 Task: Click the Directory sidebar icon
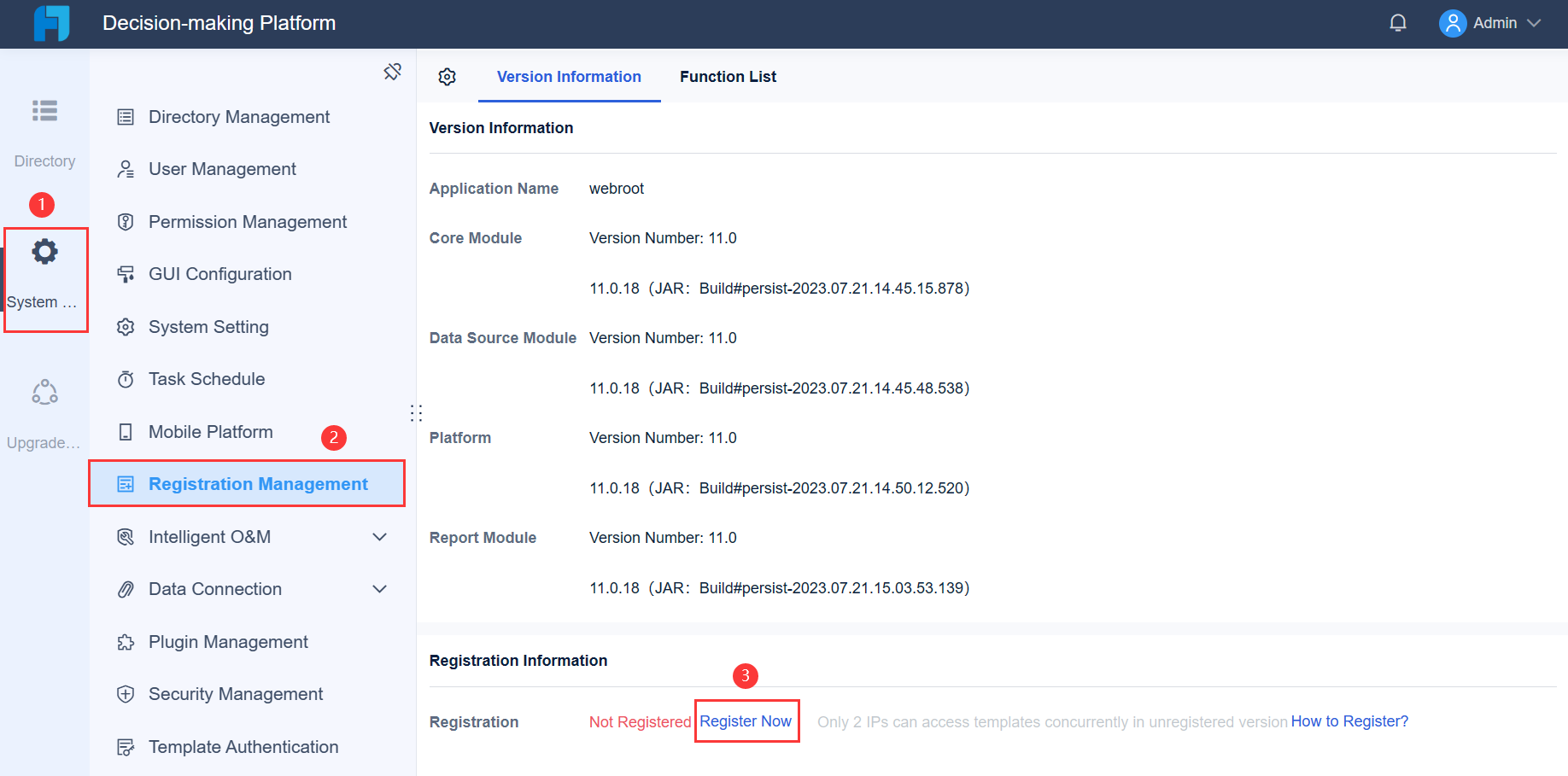[x=44, y=111]
